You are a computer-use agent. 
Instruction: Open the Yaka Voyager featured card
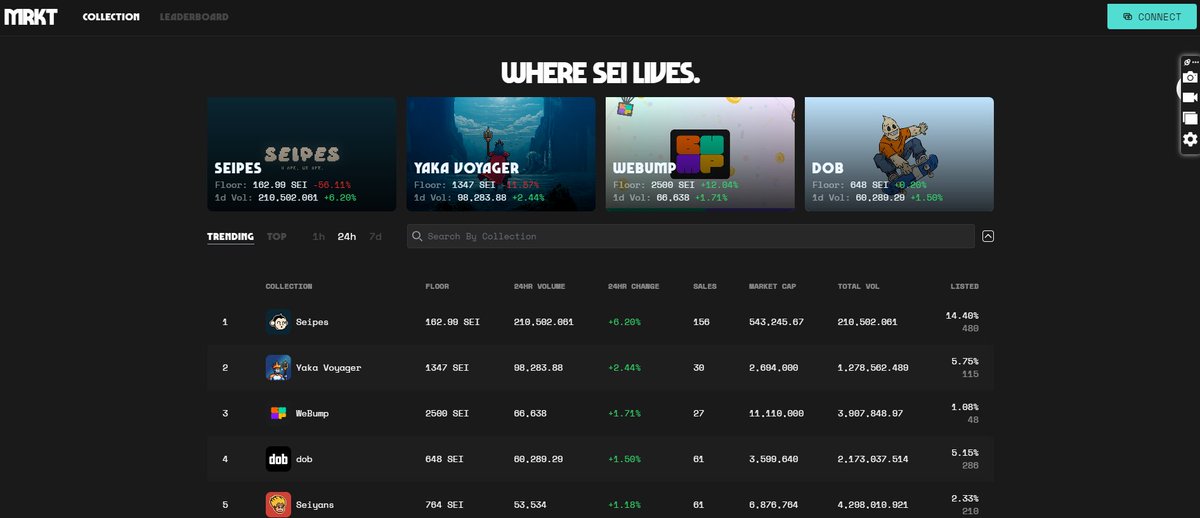(x=500, y=154)
